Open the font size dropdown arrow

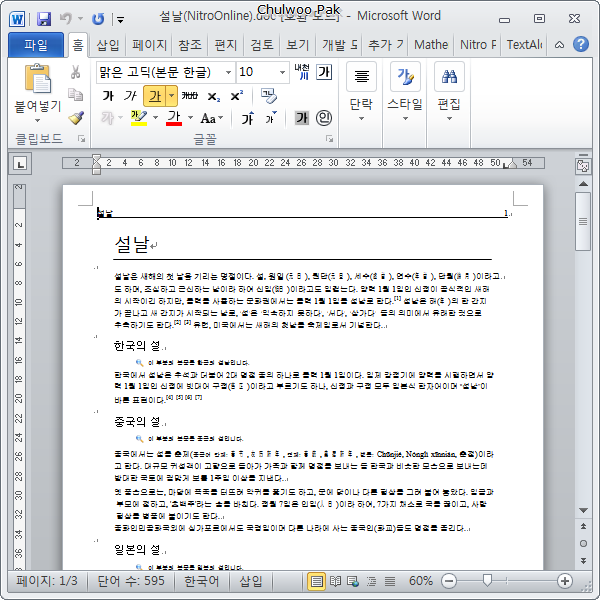click(x=282, y=72)
